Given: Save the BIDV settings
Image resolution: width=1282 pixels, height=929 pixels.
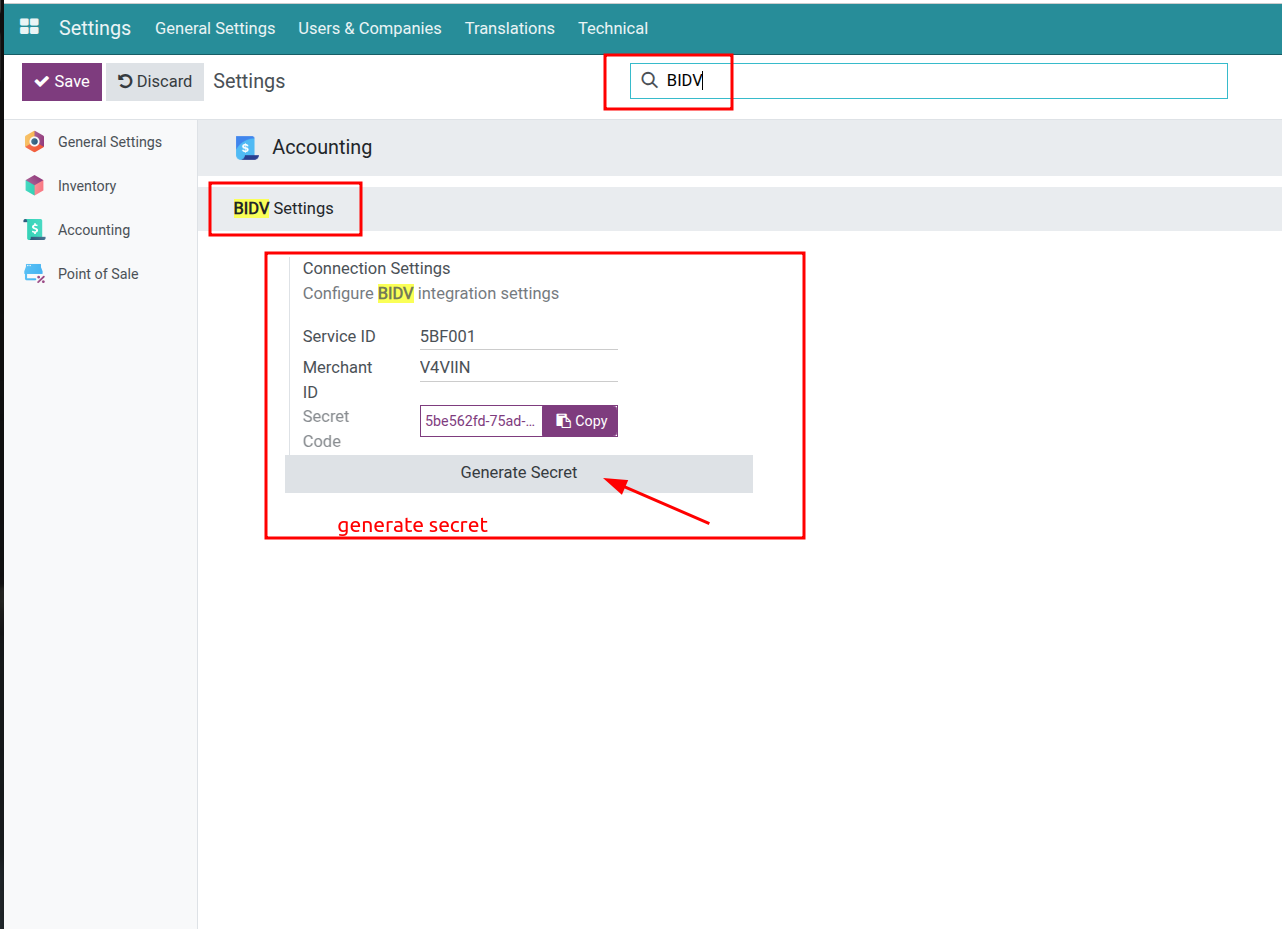Looking at the screenshot, I should 61,81.
